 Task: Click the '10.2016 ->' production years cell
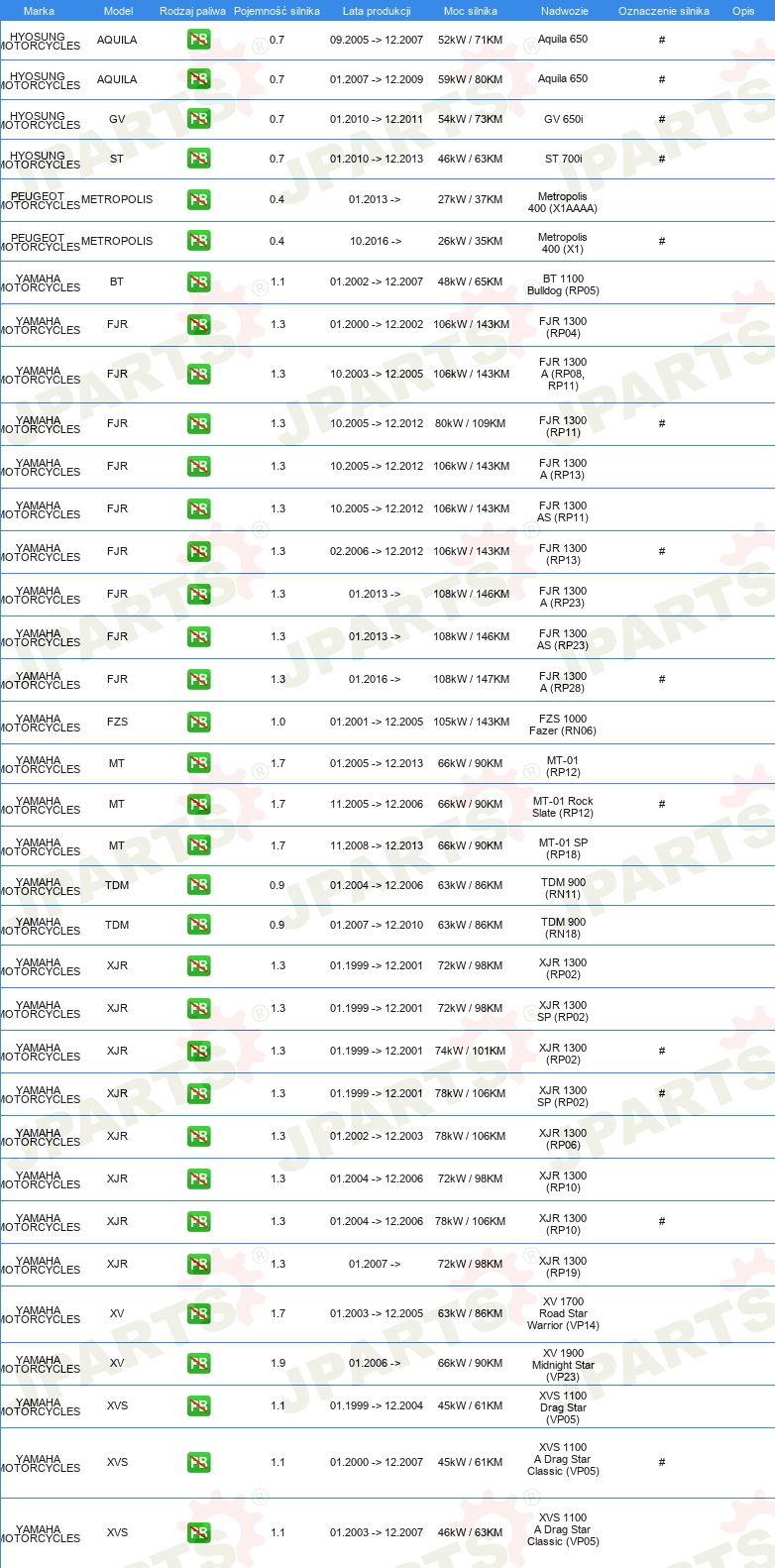coord(376,241)
